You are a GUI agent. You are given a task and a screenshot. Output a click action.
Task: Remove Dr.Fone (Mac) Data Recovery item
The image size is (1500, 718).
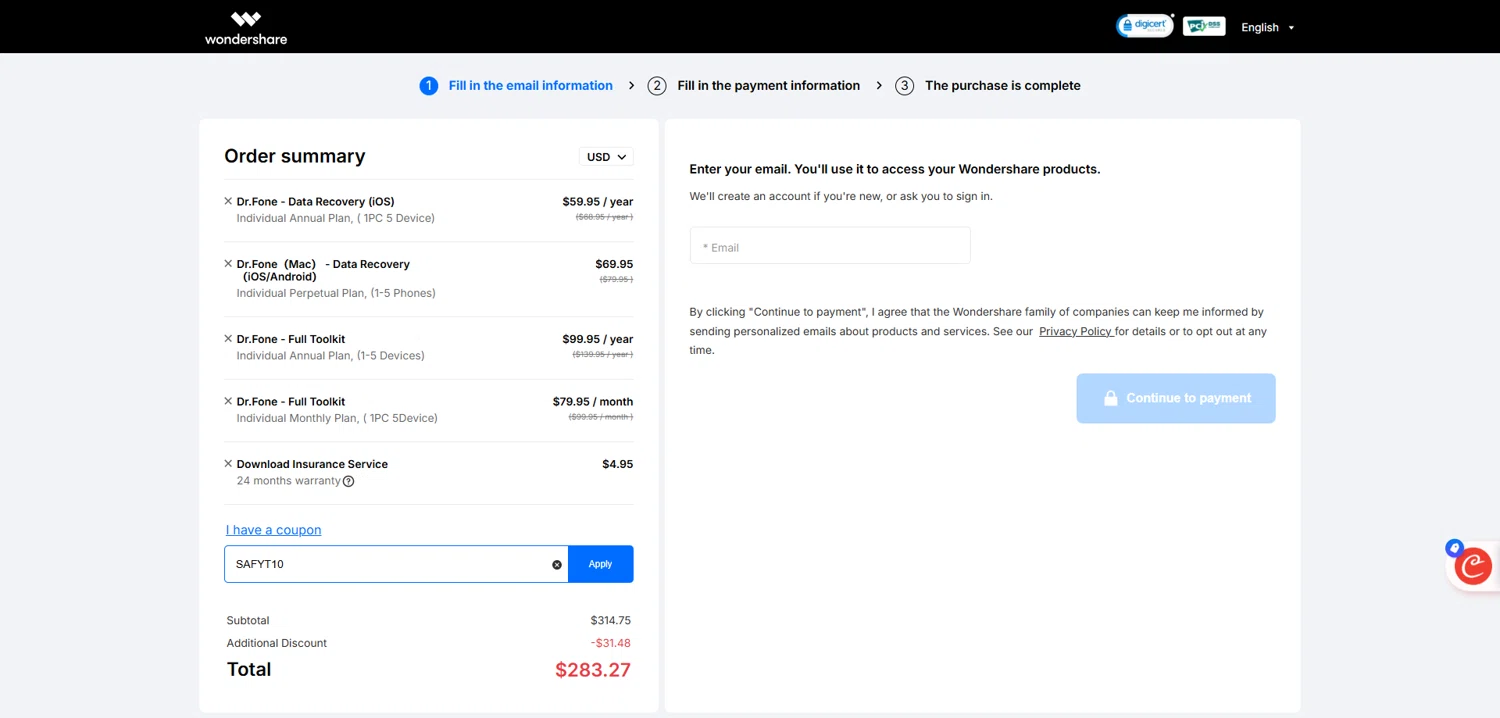pyautogui.click(x=228, y=264)
